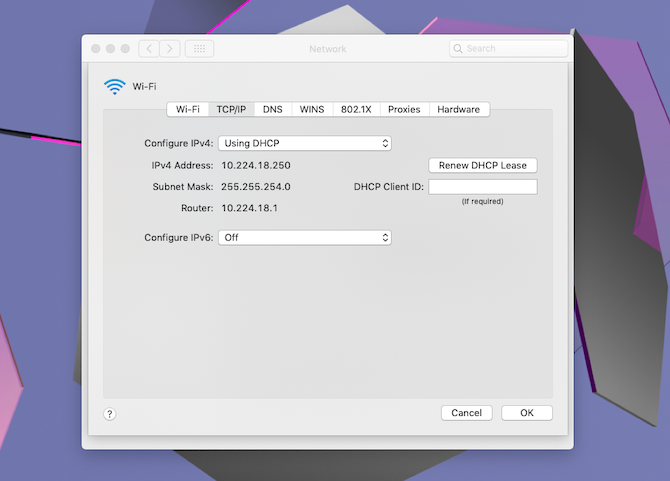Select the TCP/IP tab
This screenshot has width=670, height=481.
coord(231,109)
